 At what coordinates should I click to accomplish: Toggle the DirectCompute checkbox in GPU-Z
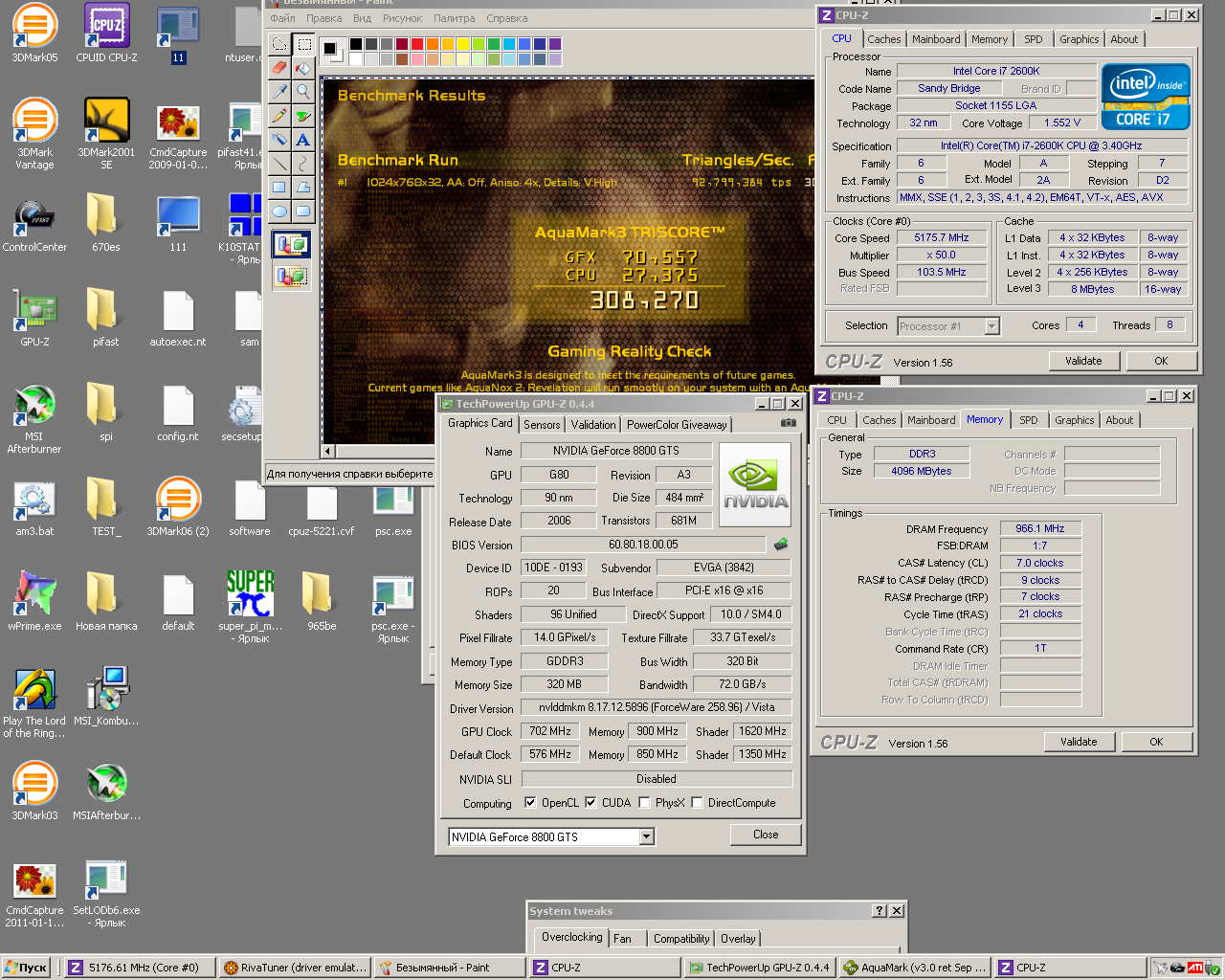click(697, 803)
